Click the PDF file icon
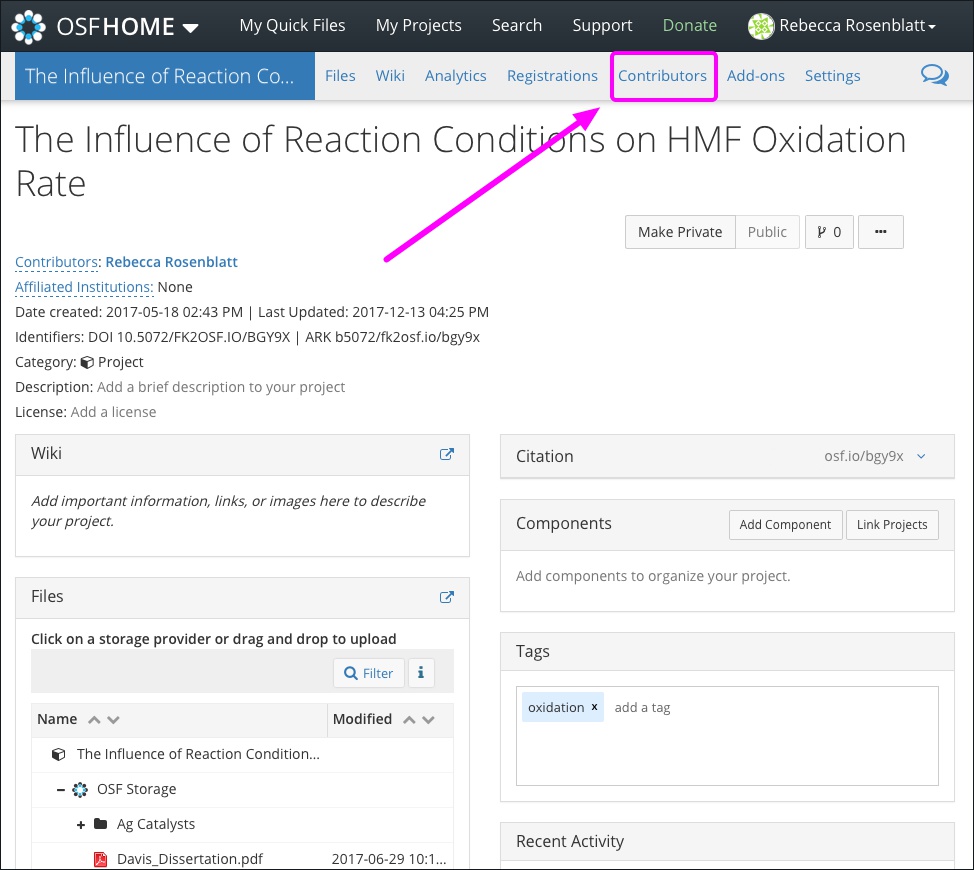The height and width of the screenshot is (870, 974). [x=100, y=859]
